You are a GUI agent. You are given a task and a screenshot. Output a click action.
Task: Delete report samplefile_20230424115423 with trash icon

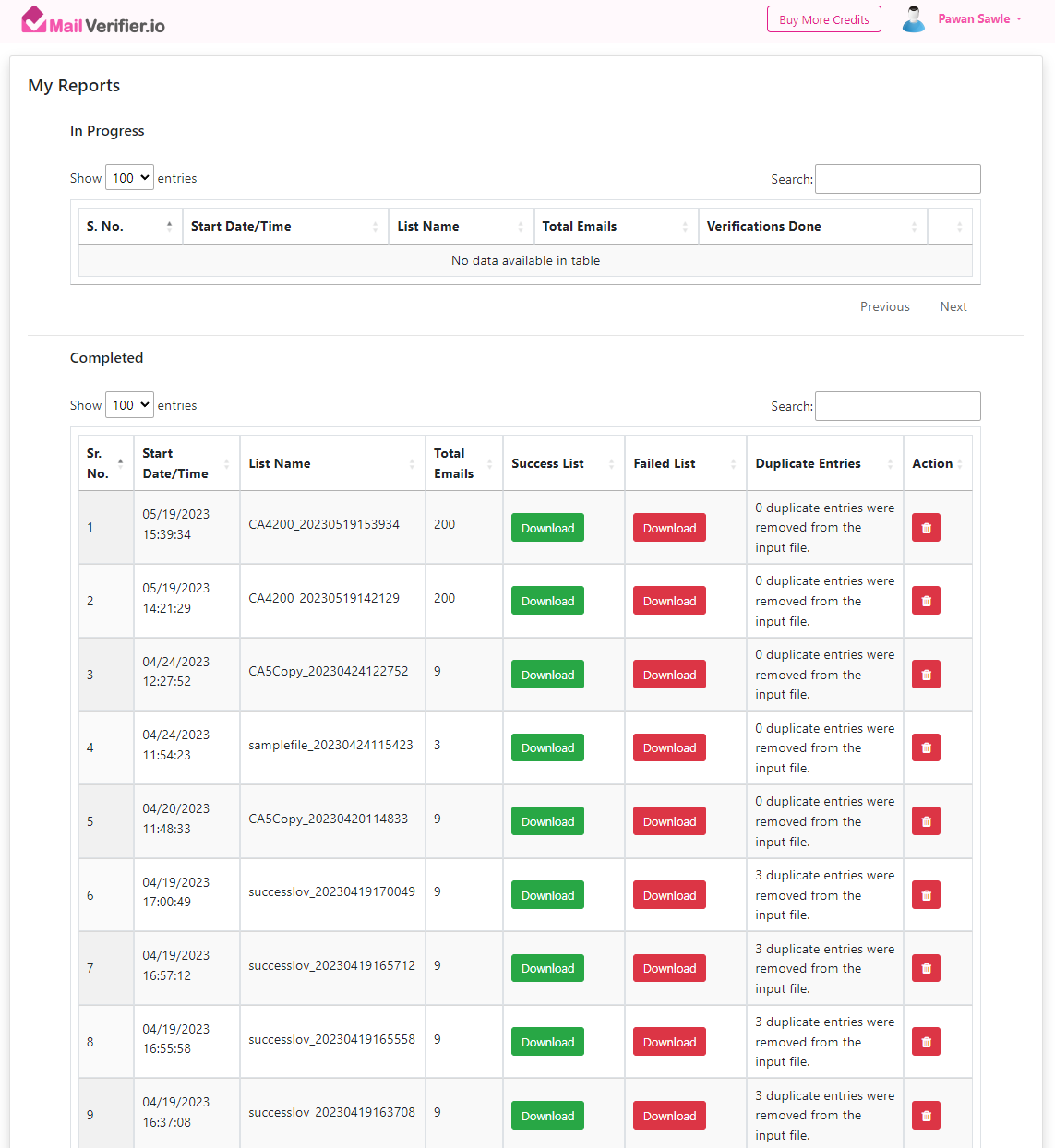pos(926,747)
